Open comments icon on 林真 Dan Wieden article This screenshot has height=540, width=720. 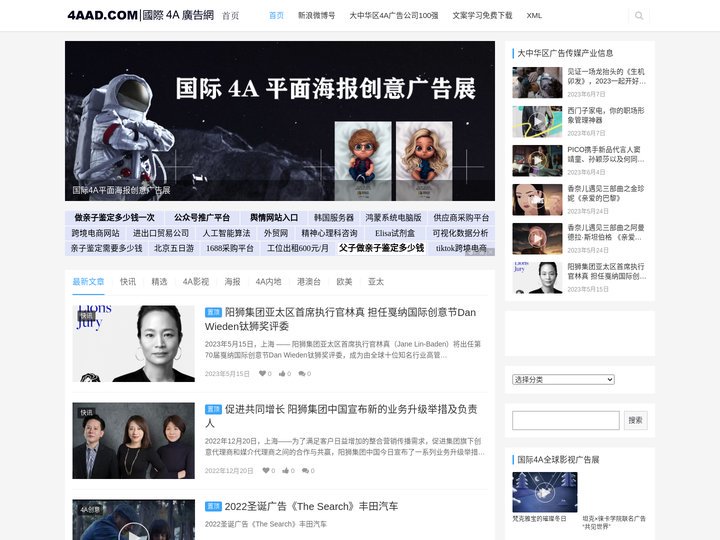click(302, 373)
